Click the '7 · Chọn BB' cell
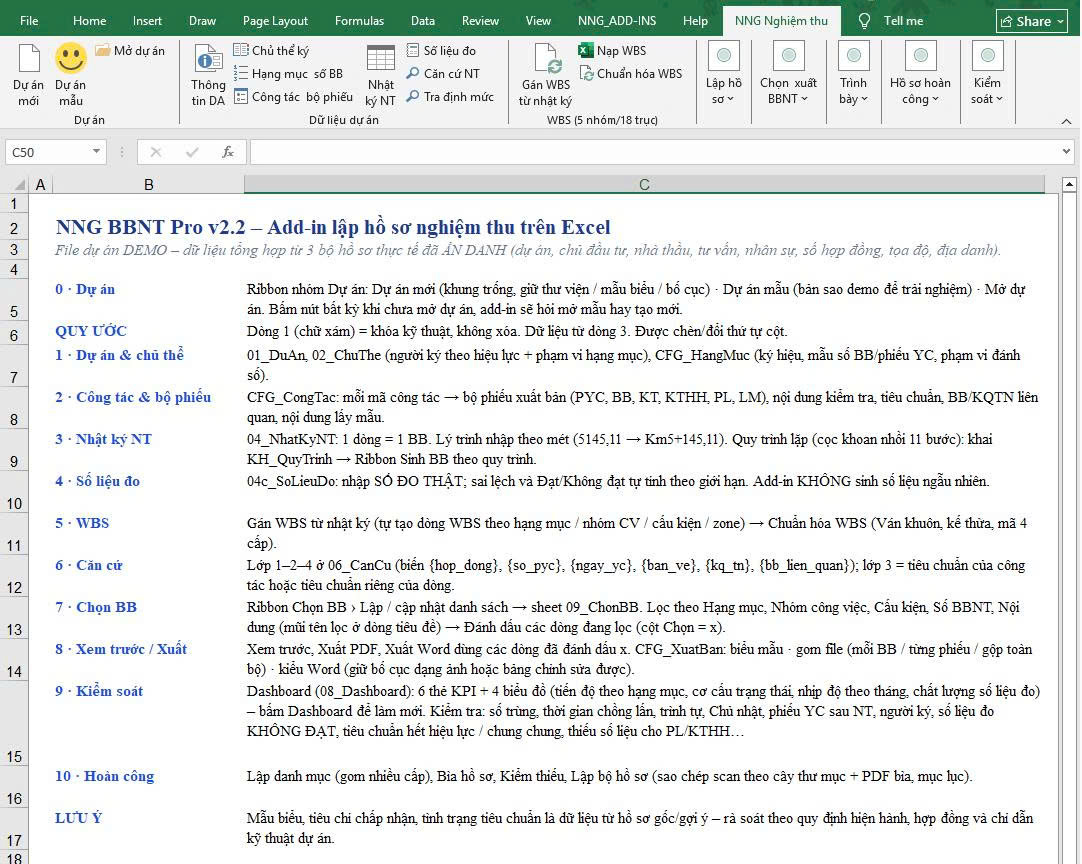1082x864 pixels. pos(148,618)
